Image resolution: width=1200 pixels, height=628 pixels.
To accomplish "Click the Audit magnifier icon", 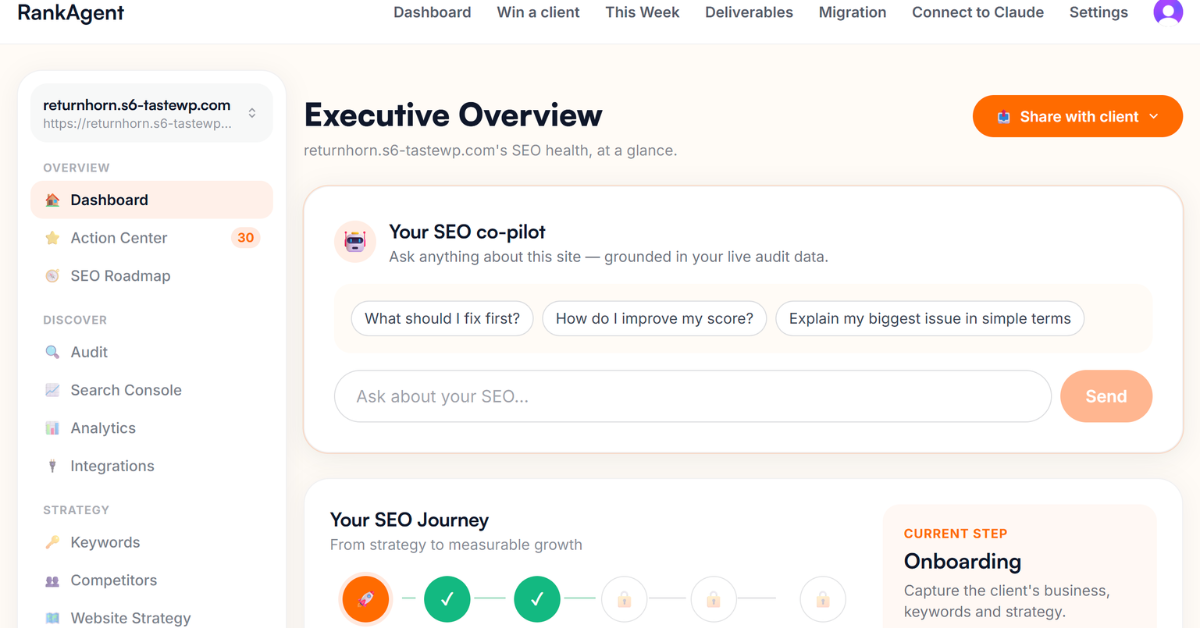I will (x=52, y=352).
